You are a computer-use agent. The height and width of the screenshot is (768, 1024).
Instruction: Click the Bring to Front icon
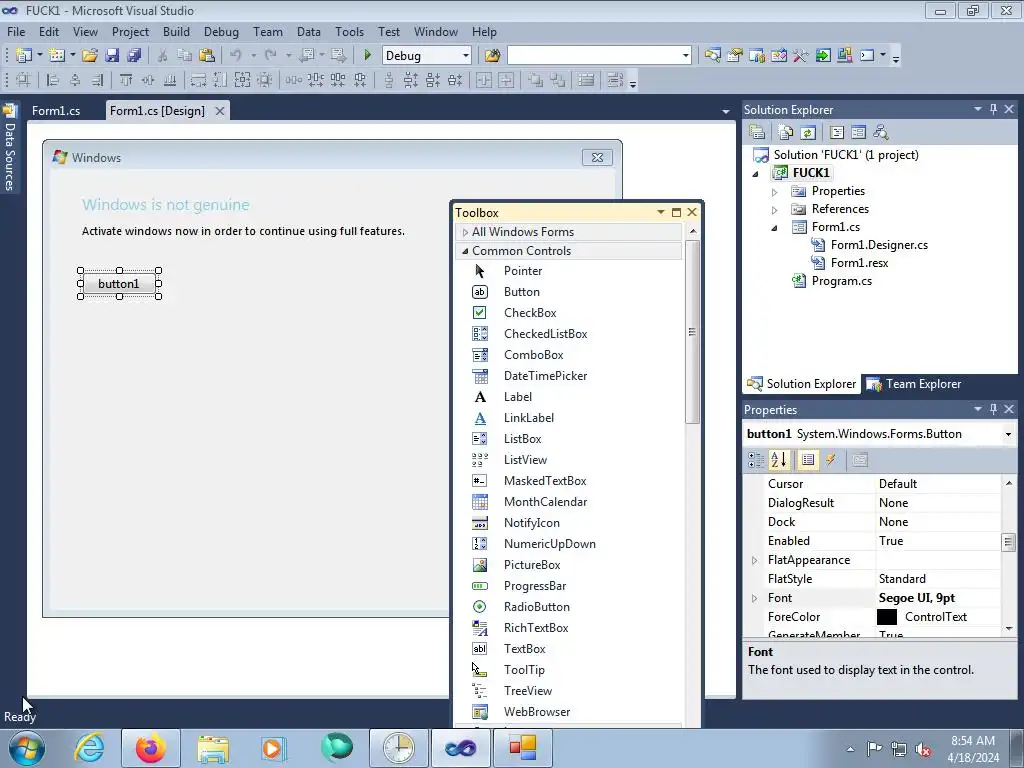coord(536,80)
